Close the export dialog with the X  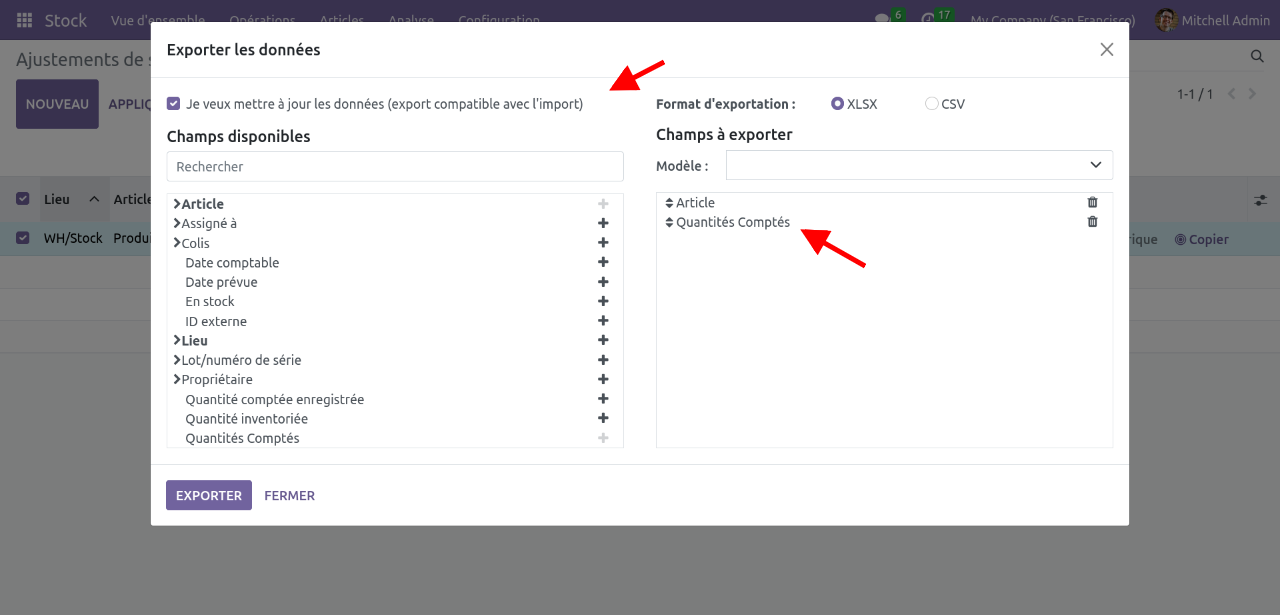point(1106,50)
